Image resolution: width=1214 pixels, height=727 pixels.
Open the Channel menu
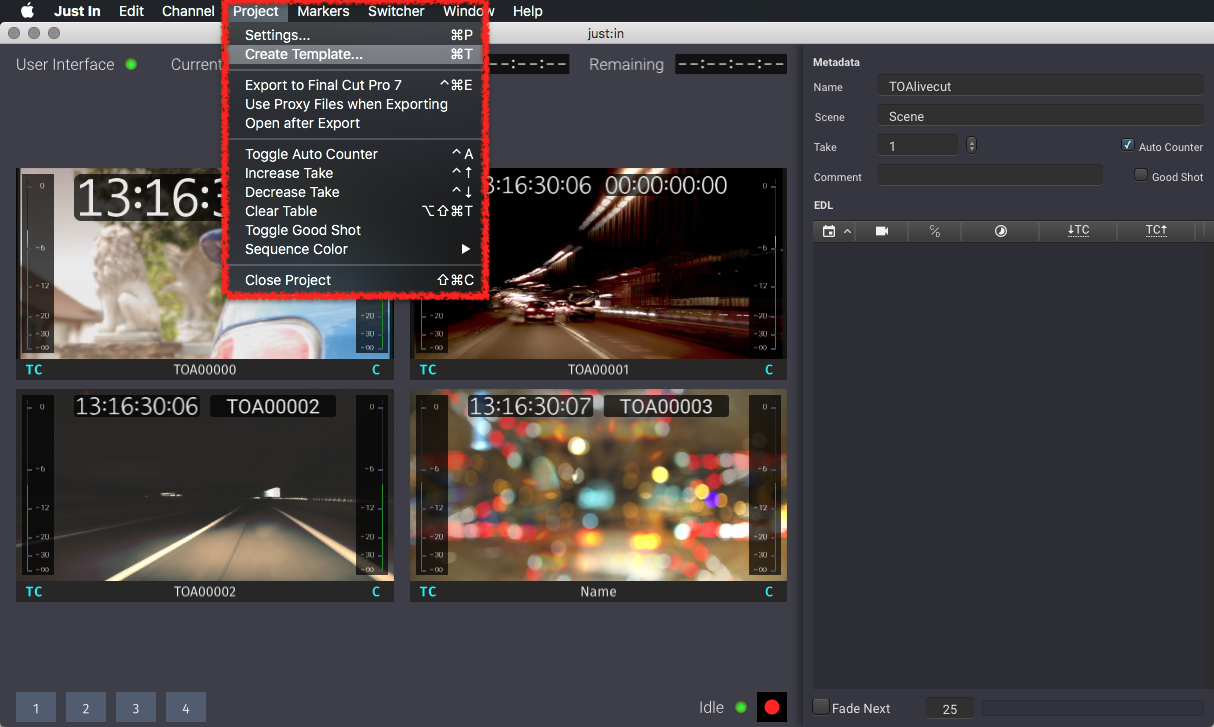click(188, 11)
